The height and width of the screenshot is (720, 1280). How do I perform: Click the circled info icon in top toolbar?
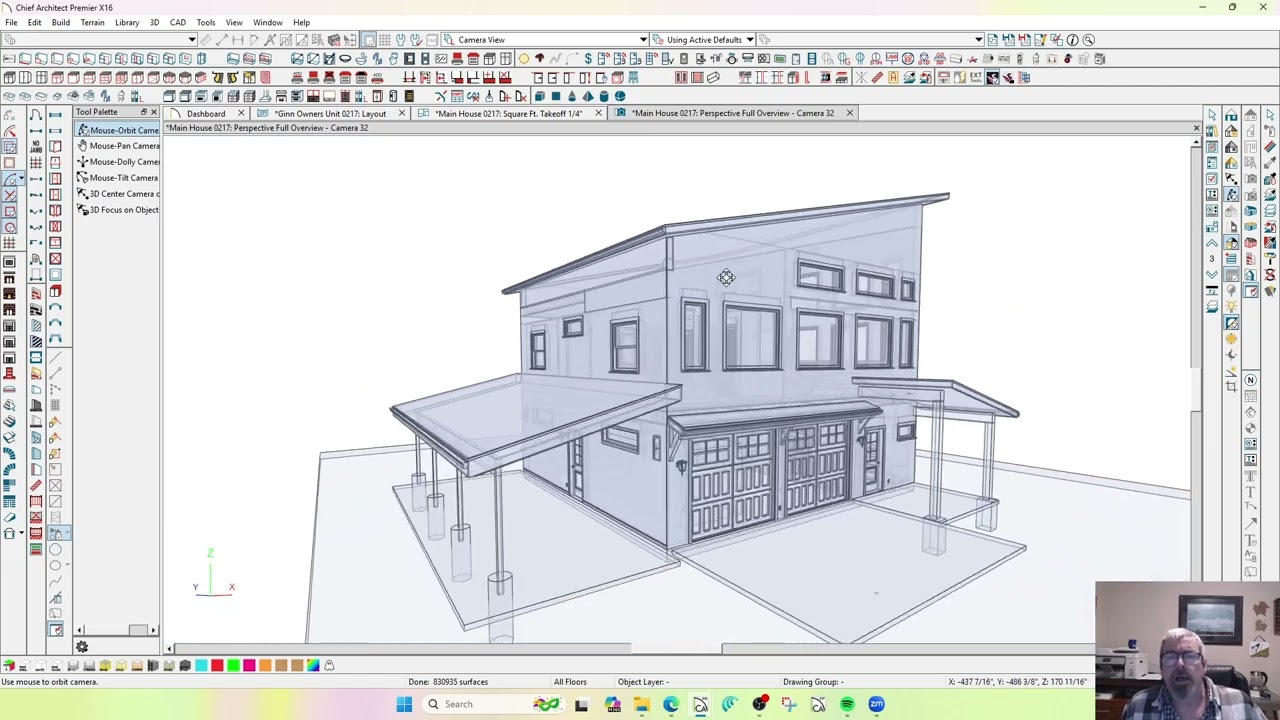(1072, 40)
